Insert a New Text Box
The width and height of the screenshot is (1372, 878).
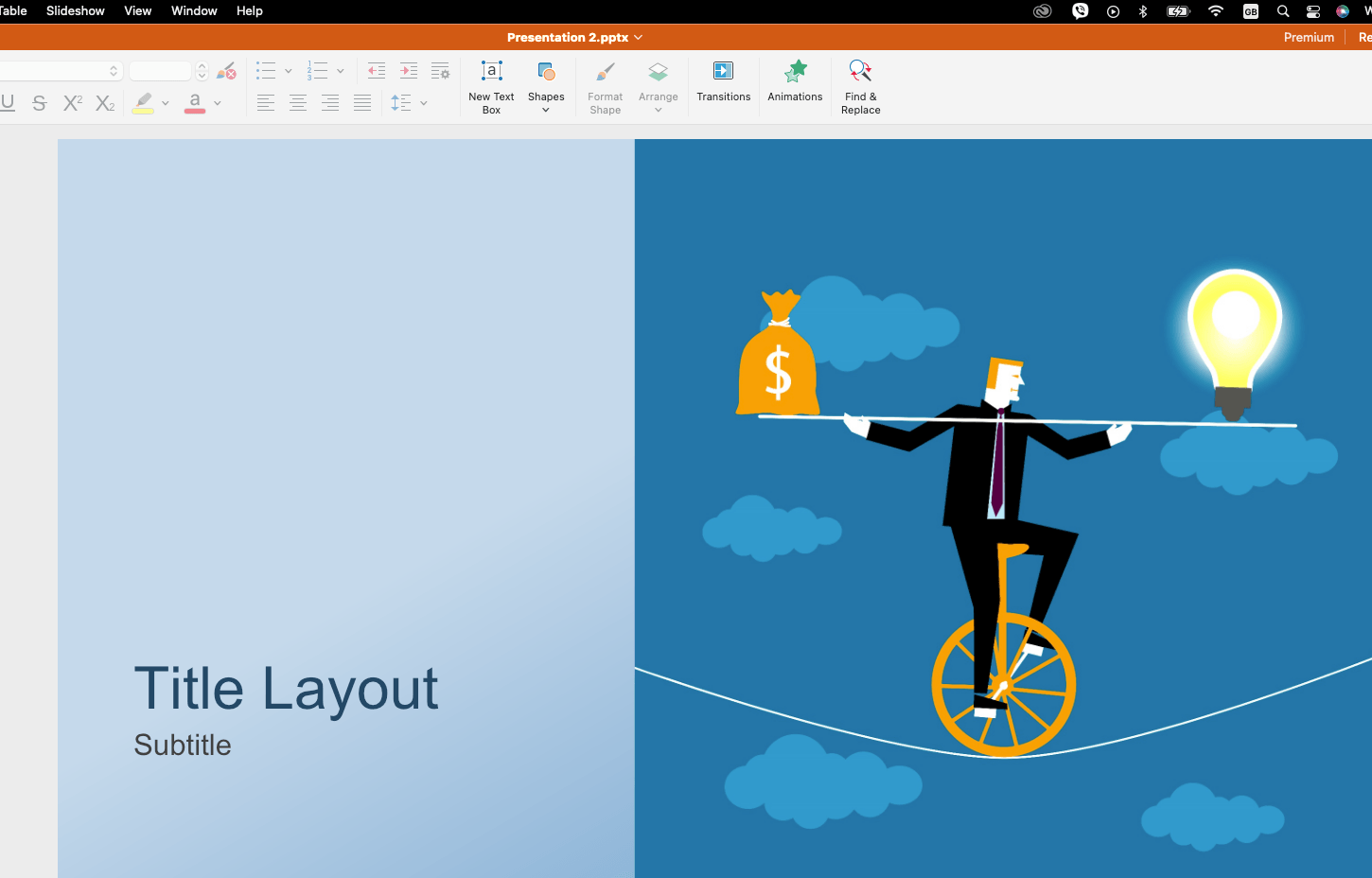[x=491, y=83]
